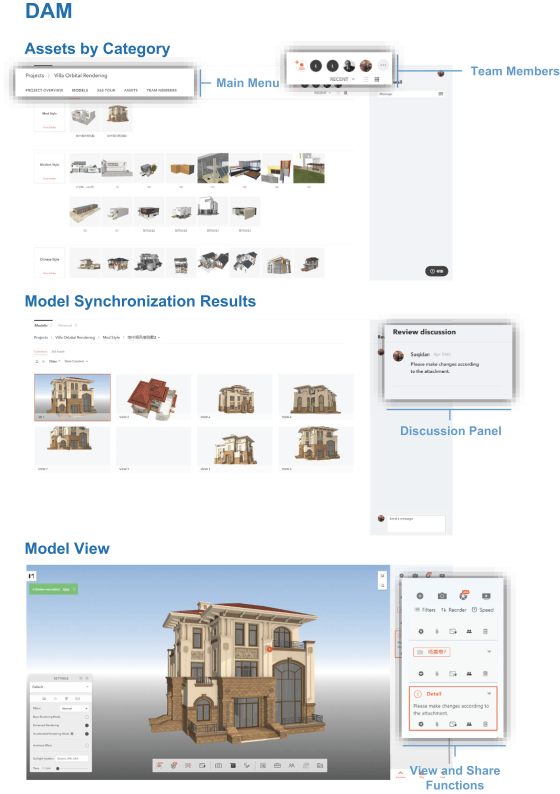Toggle Enhanced Rendering option
The width and height of the screenshot is (560, 794).
click(x=87, y=725)
